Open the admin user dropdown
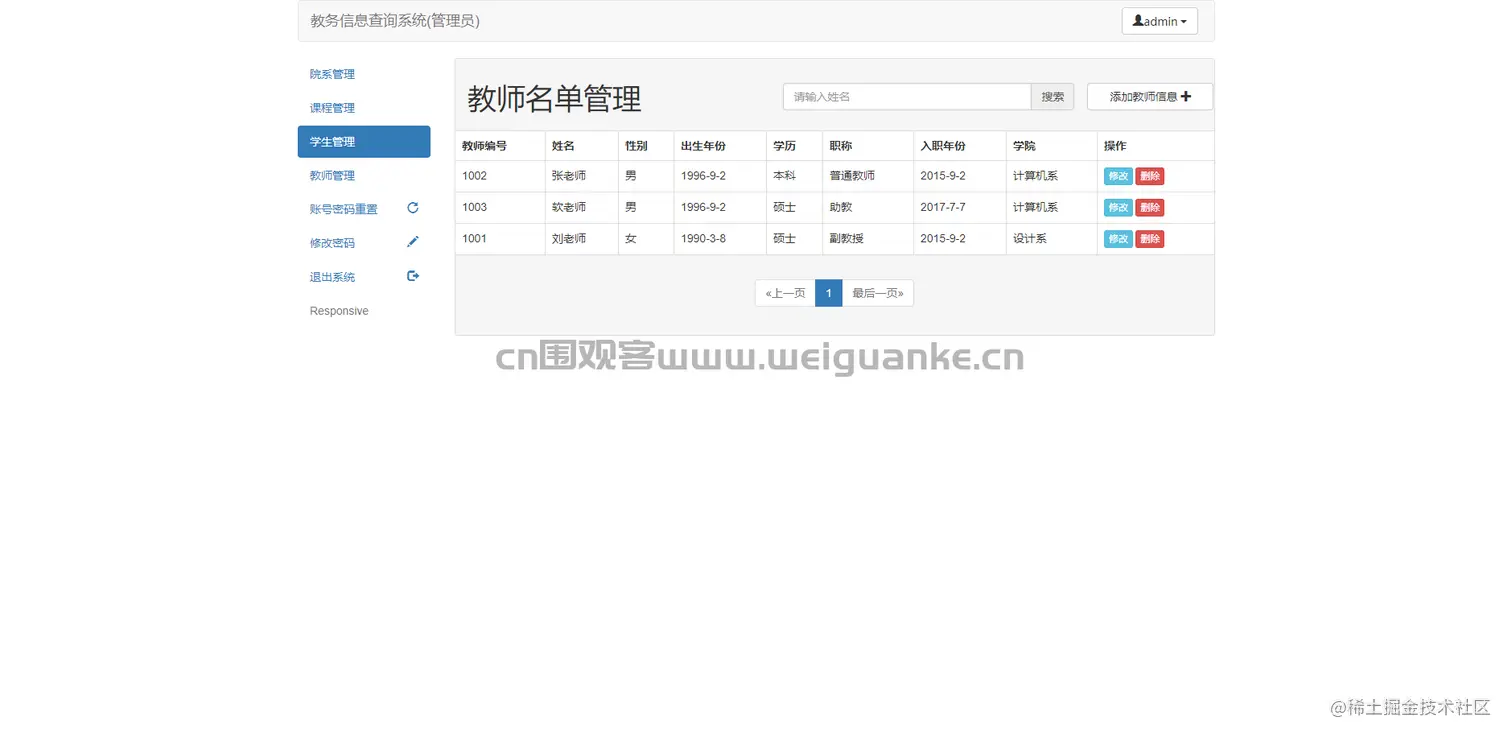The image size is (1512, 739). pos(1159,21)
